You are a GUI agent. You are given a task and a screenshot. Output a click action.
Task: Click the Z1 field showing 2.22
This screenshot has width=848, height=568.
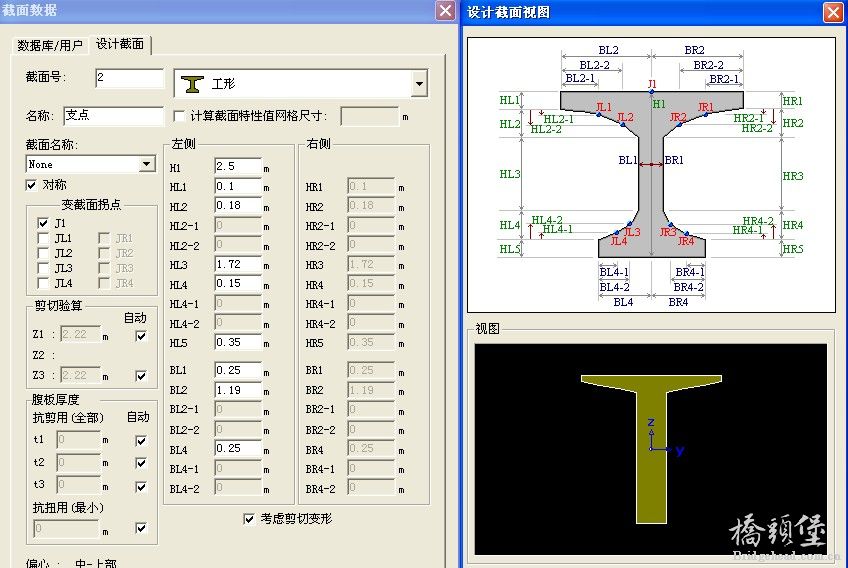click(81, 334)
